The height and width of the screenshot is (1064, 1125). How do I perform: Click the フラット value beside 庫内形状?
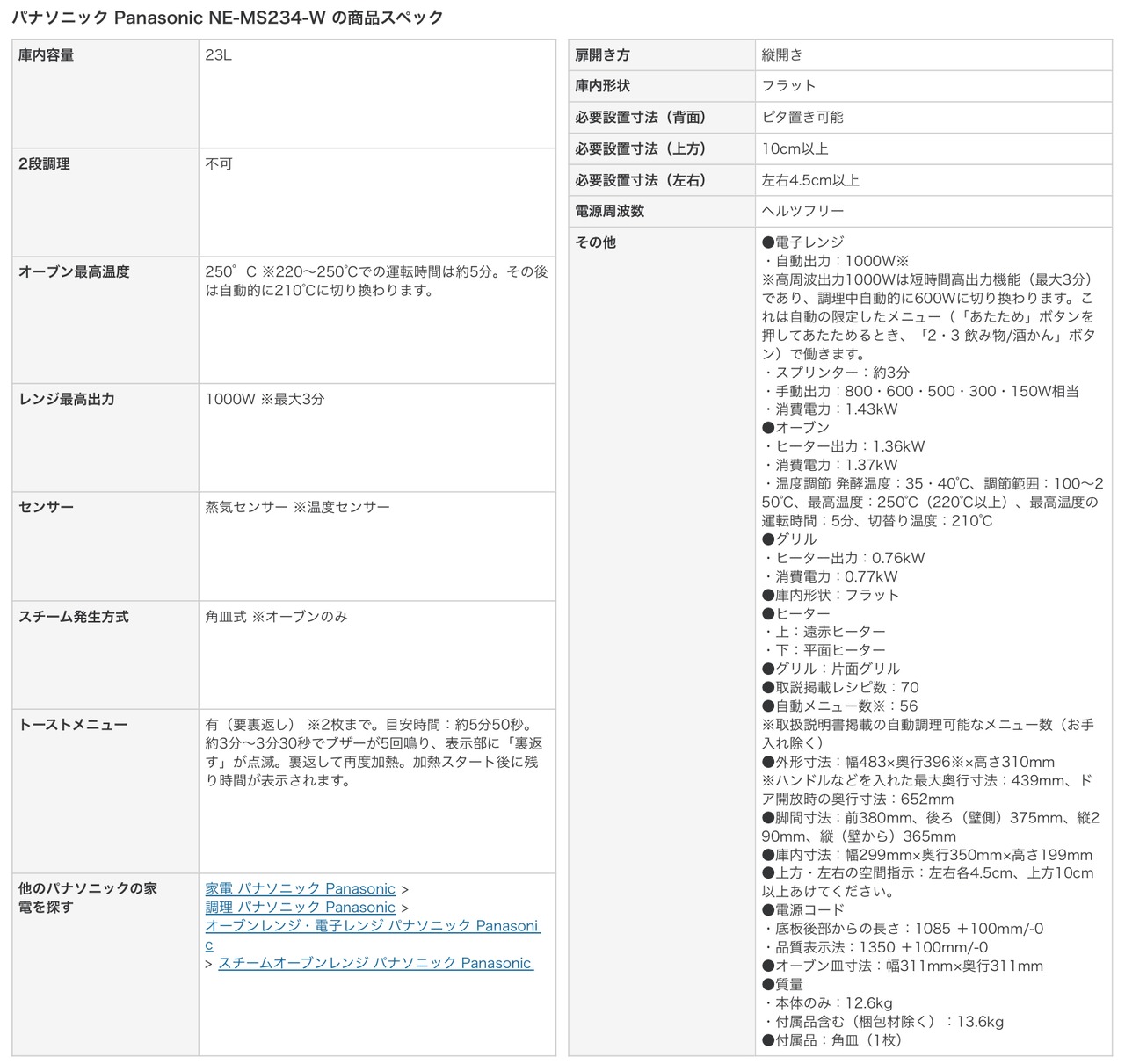click(x=789, y=86)
